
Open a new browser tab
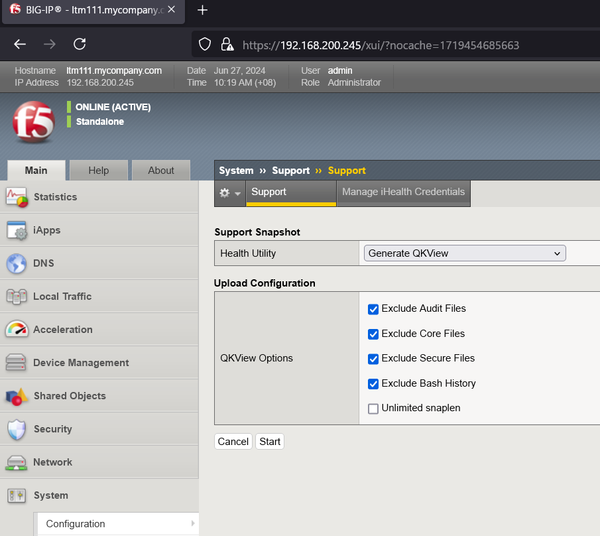pyautogui.click(x=203, y=10)
